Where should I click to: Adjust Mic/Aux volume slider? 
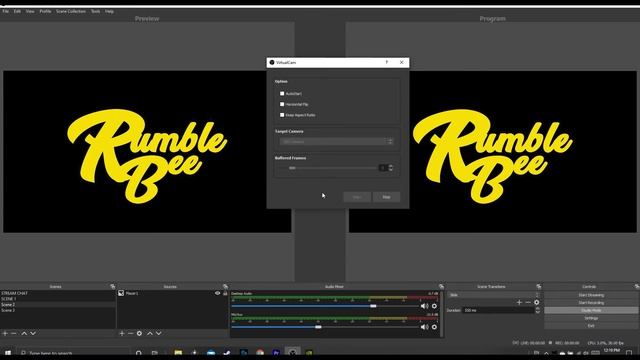point(325,327)
